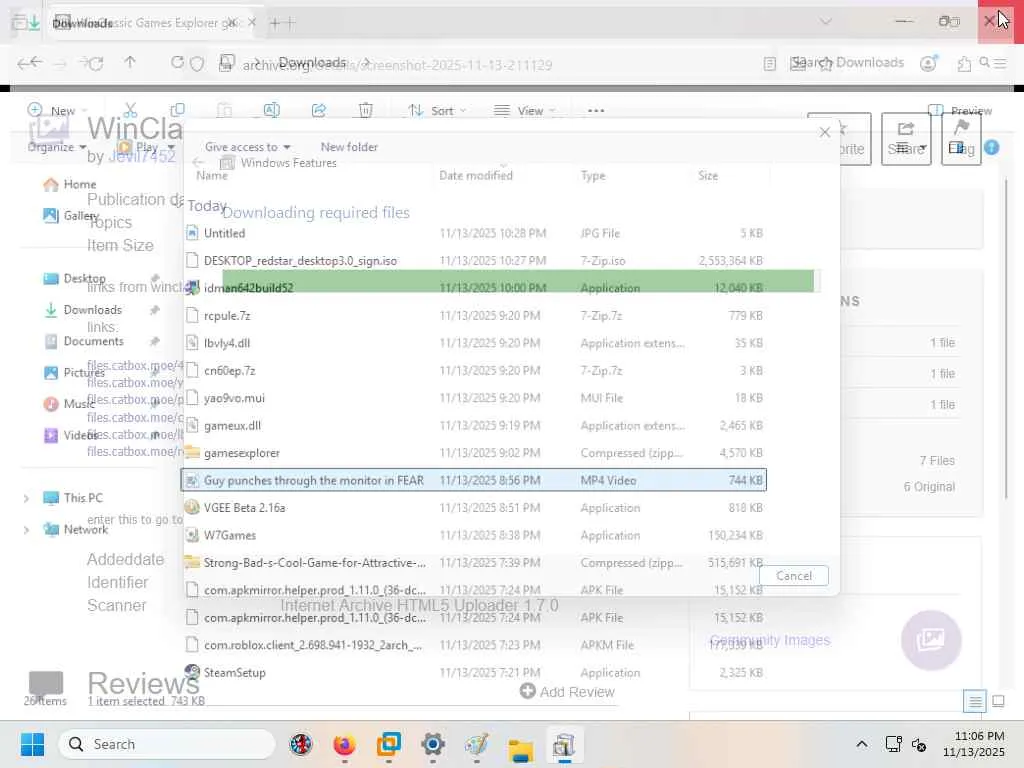The height and width of the screenshot is (768, 1024).
Task: Select the W7Games application
Action: point(473,535)
